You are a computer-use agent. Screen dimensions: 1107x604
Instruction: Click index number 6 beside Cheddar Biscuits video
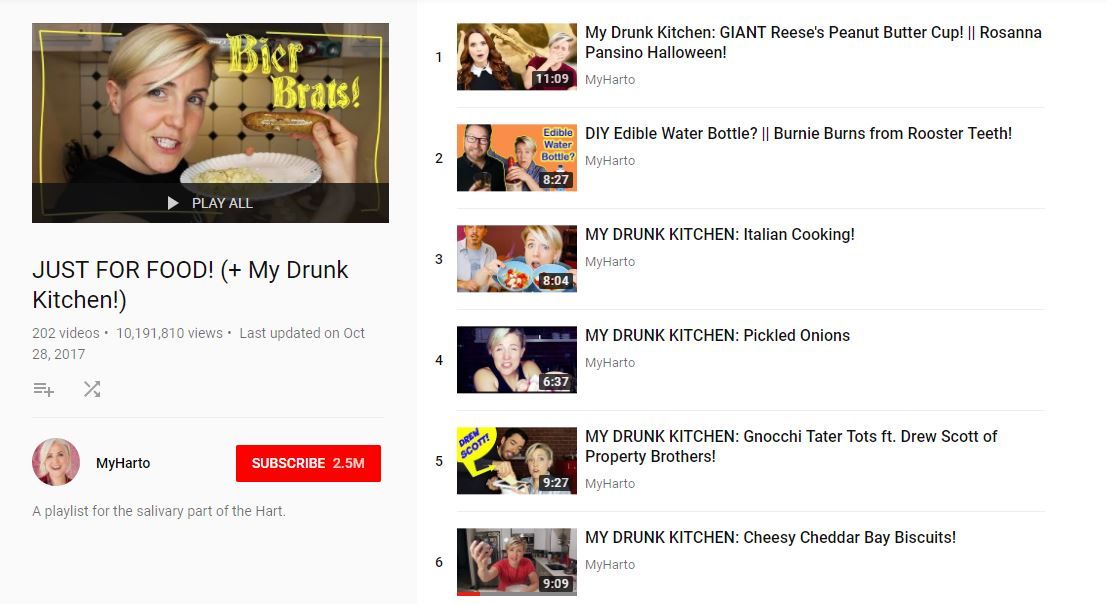pos(438,562)
